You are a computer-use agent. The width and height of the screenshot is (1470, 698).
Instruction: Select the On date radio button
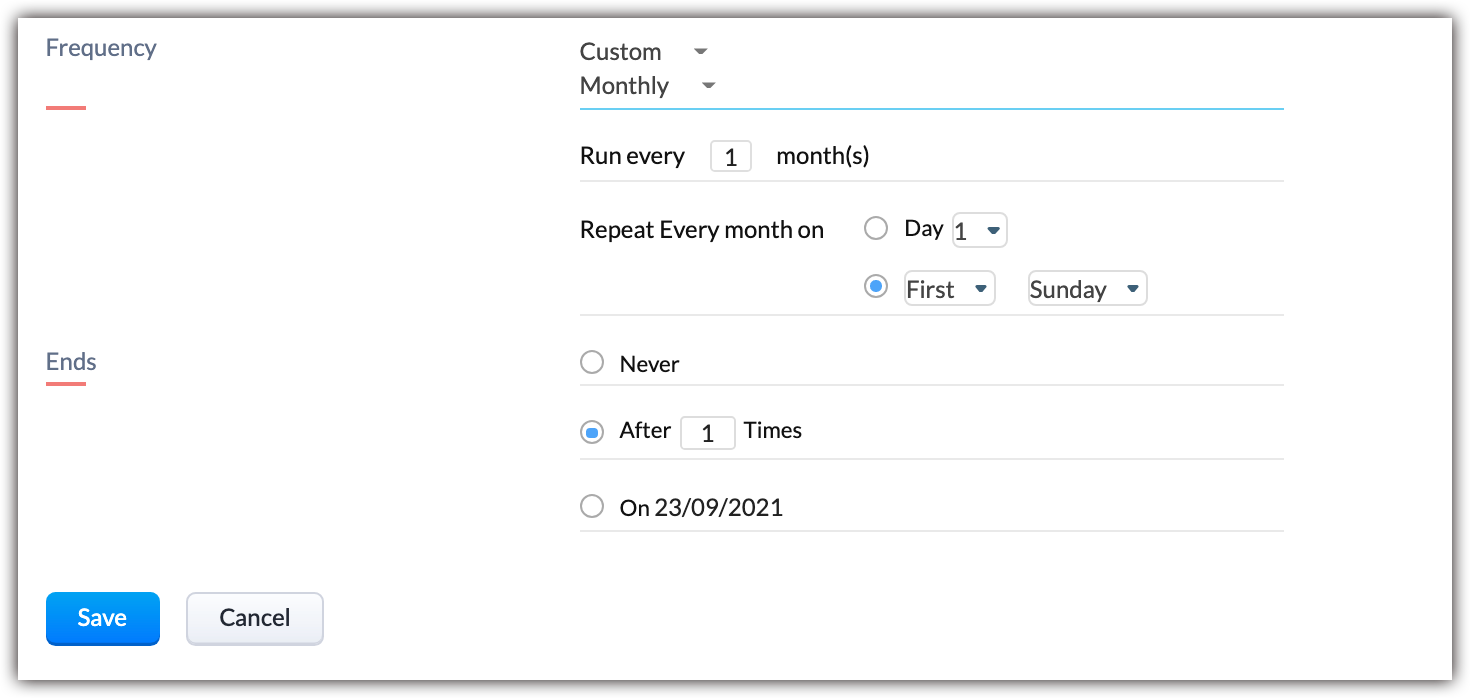(592, 506)
